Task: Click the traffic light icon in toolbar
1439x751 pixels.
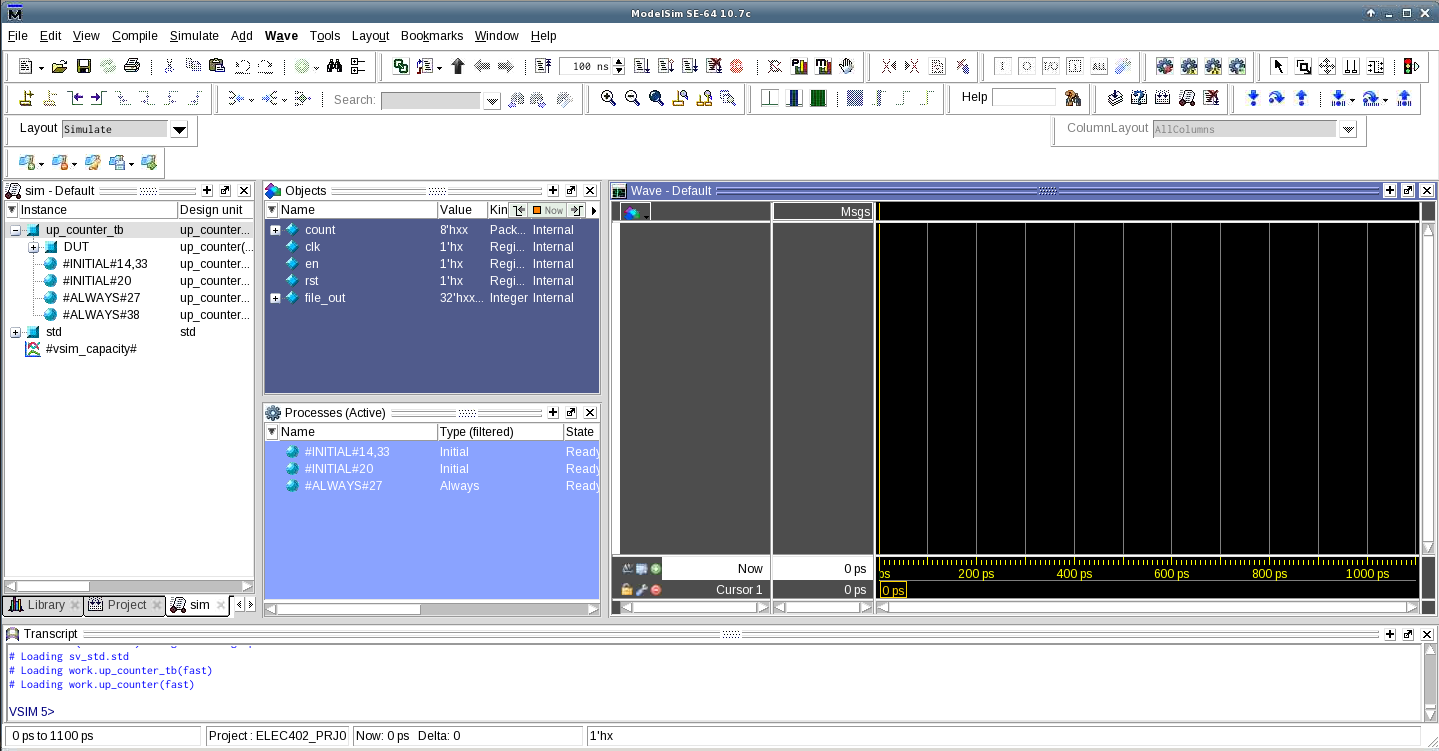Action: (1412, 67)
